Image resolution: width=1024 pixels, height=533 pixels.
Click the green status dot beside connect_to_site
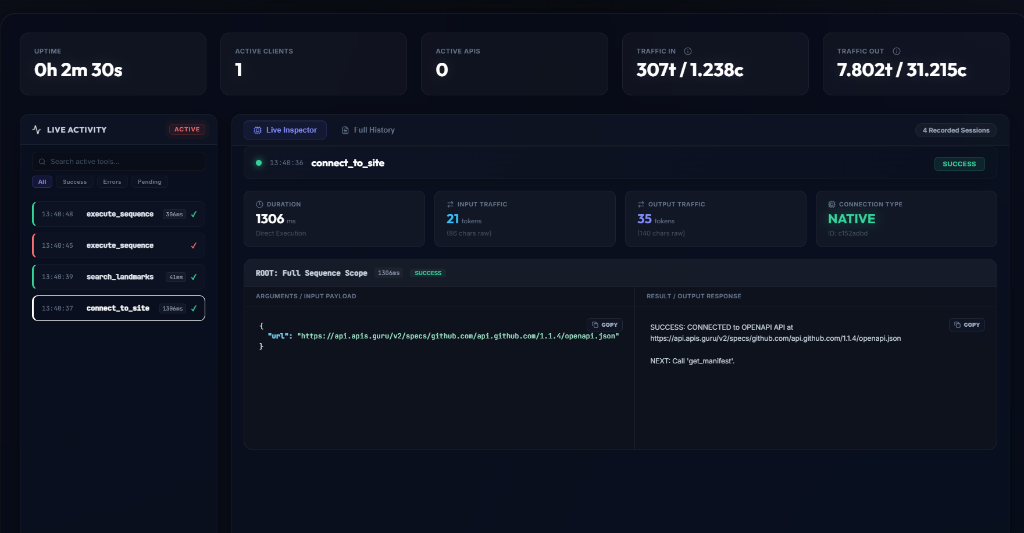point(259,163)
